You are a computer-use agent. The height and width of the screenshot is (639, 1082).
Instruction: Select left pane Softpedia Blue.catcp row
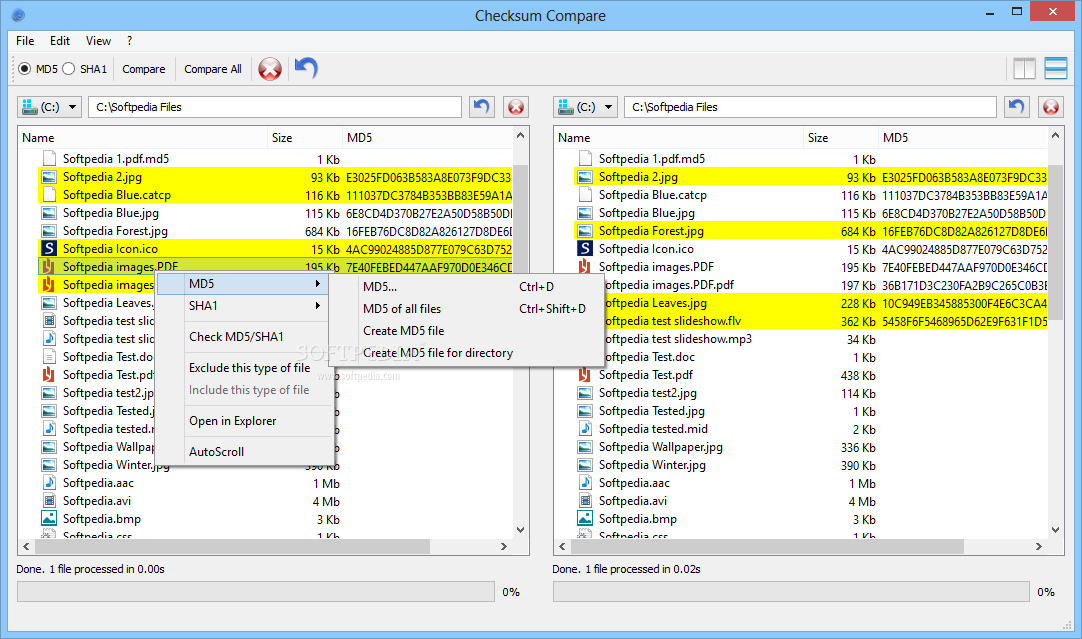point(276,195)
